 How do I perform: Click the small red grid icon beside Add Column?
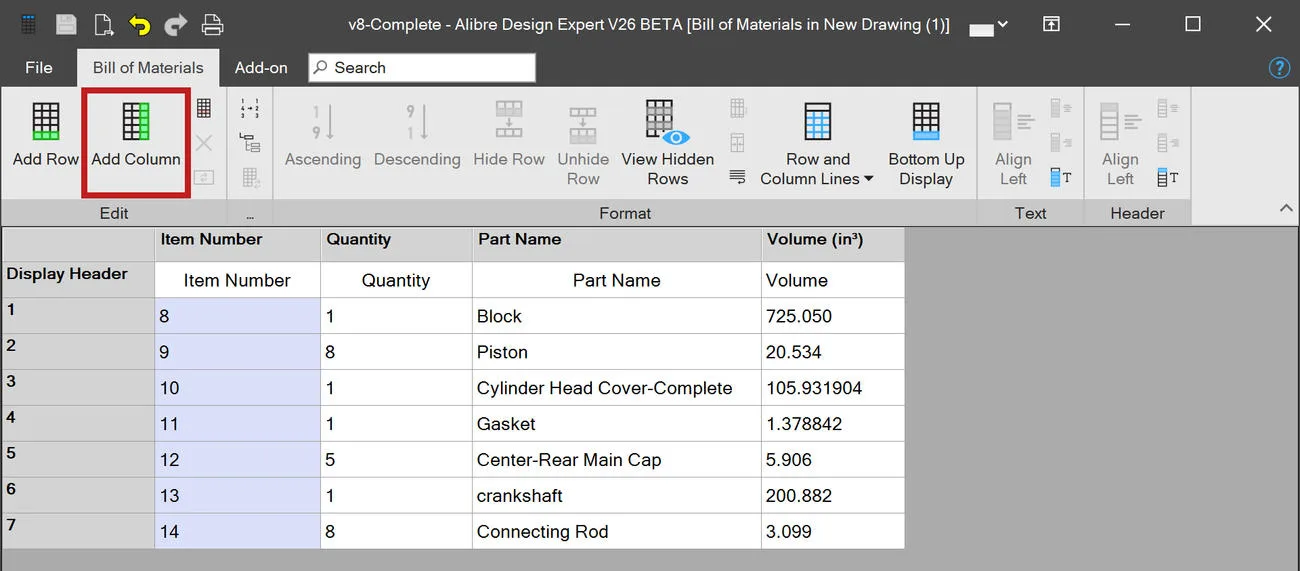coord(204,108)
